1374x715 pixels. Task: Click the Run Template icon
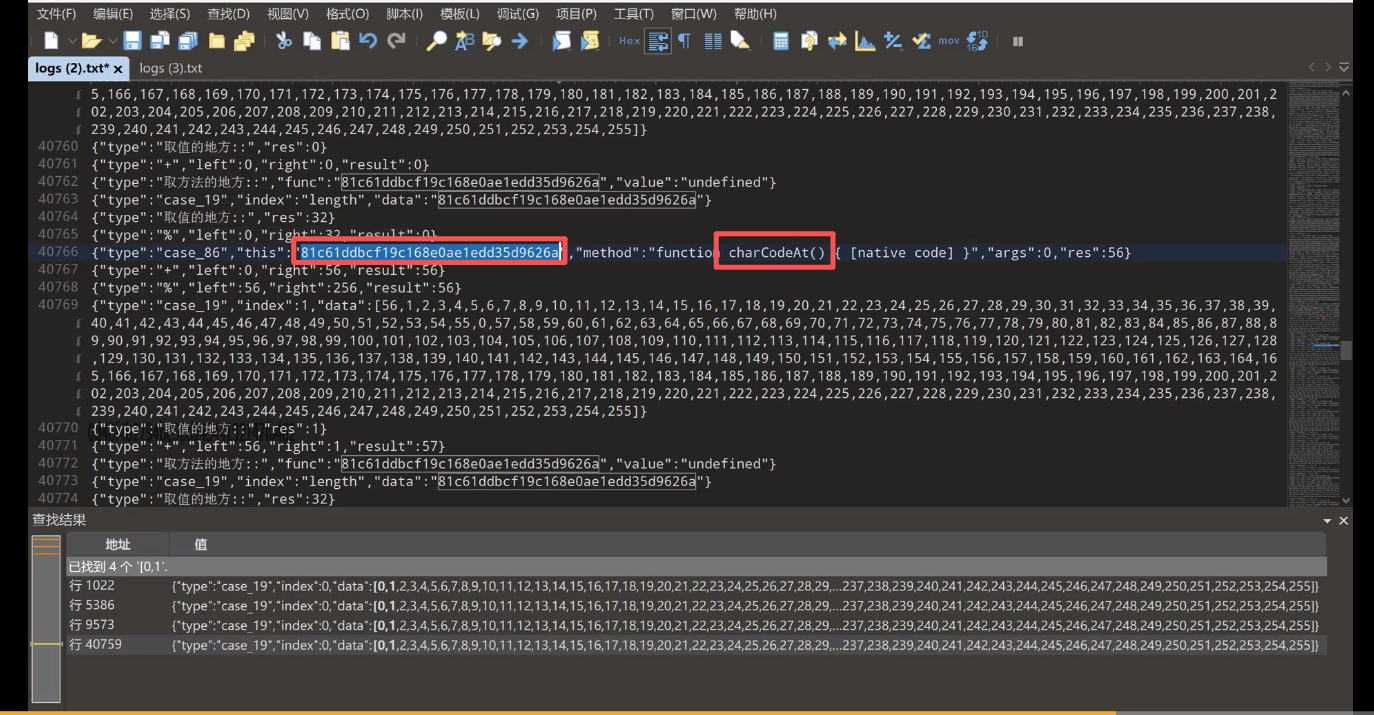click(x=590, y=41)
